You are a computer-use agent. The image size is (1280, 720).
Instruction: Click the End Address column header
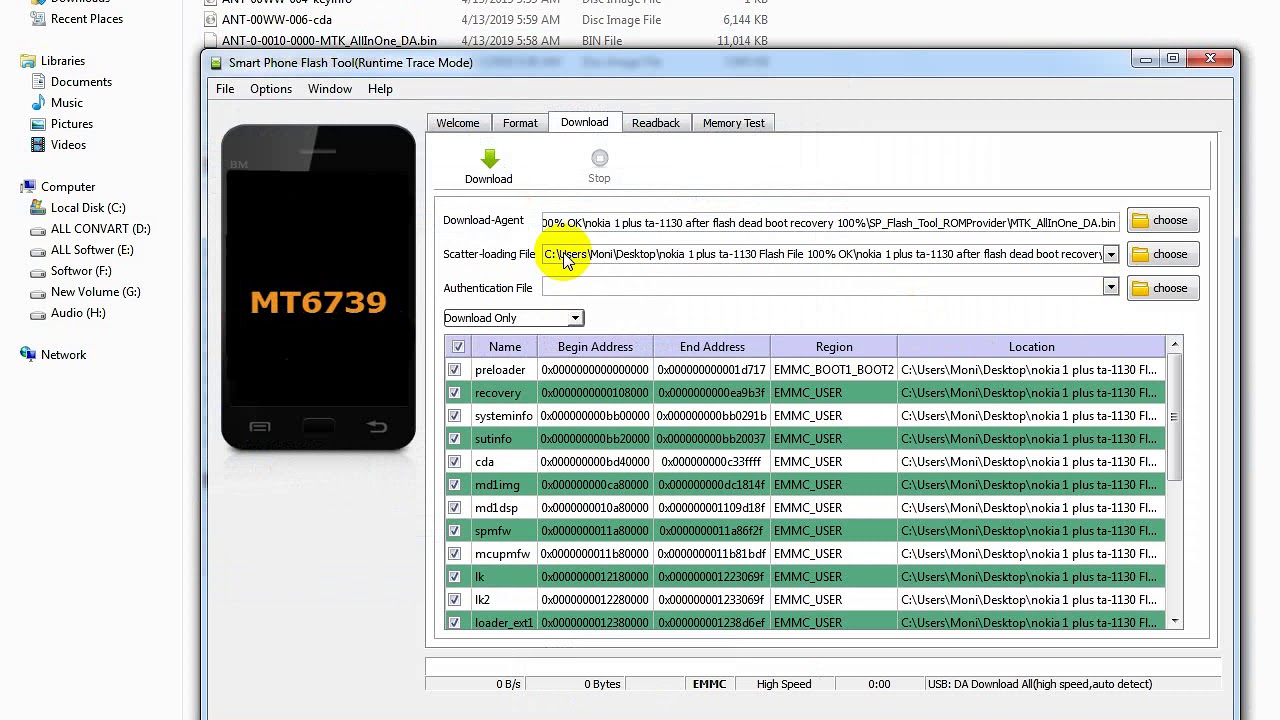point(712,347)
